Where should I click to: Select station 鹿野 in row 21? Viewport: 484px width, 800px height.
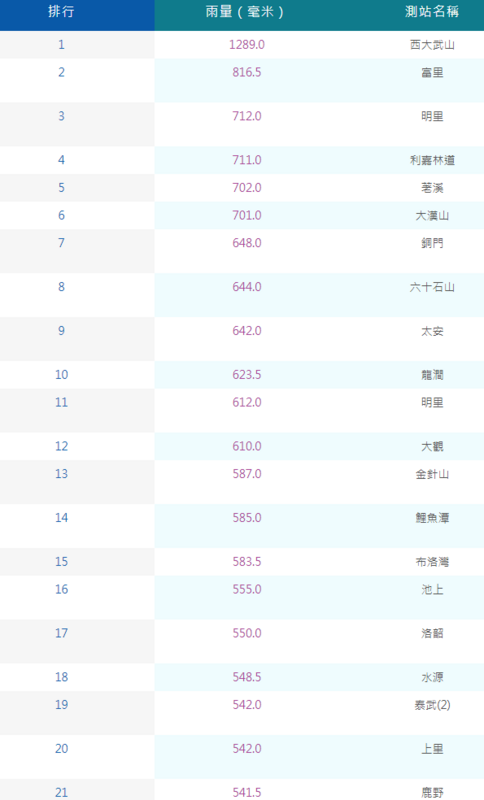tap(432, 792)
